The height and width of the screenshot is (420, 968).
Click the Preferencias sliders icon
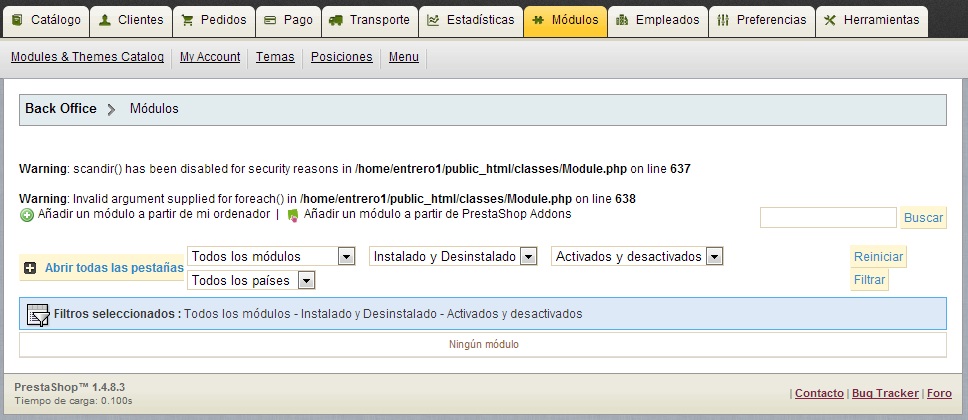pyautogui.click(x=723, y=20)
